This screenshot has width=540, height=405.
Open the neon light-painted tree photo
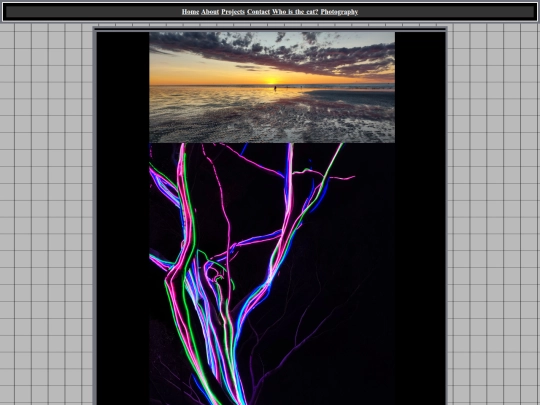pos(272,274)
